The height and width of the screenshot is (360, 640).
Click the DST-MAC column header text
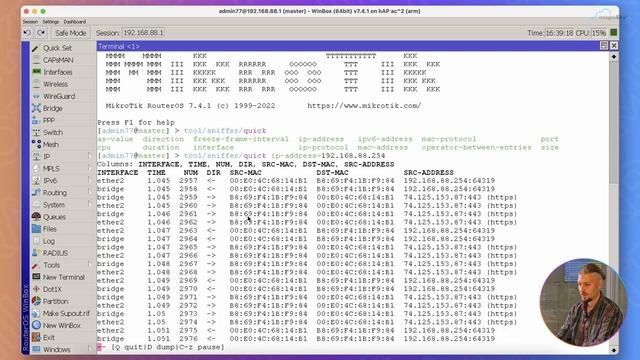333,173
